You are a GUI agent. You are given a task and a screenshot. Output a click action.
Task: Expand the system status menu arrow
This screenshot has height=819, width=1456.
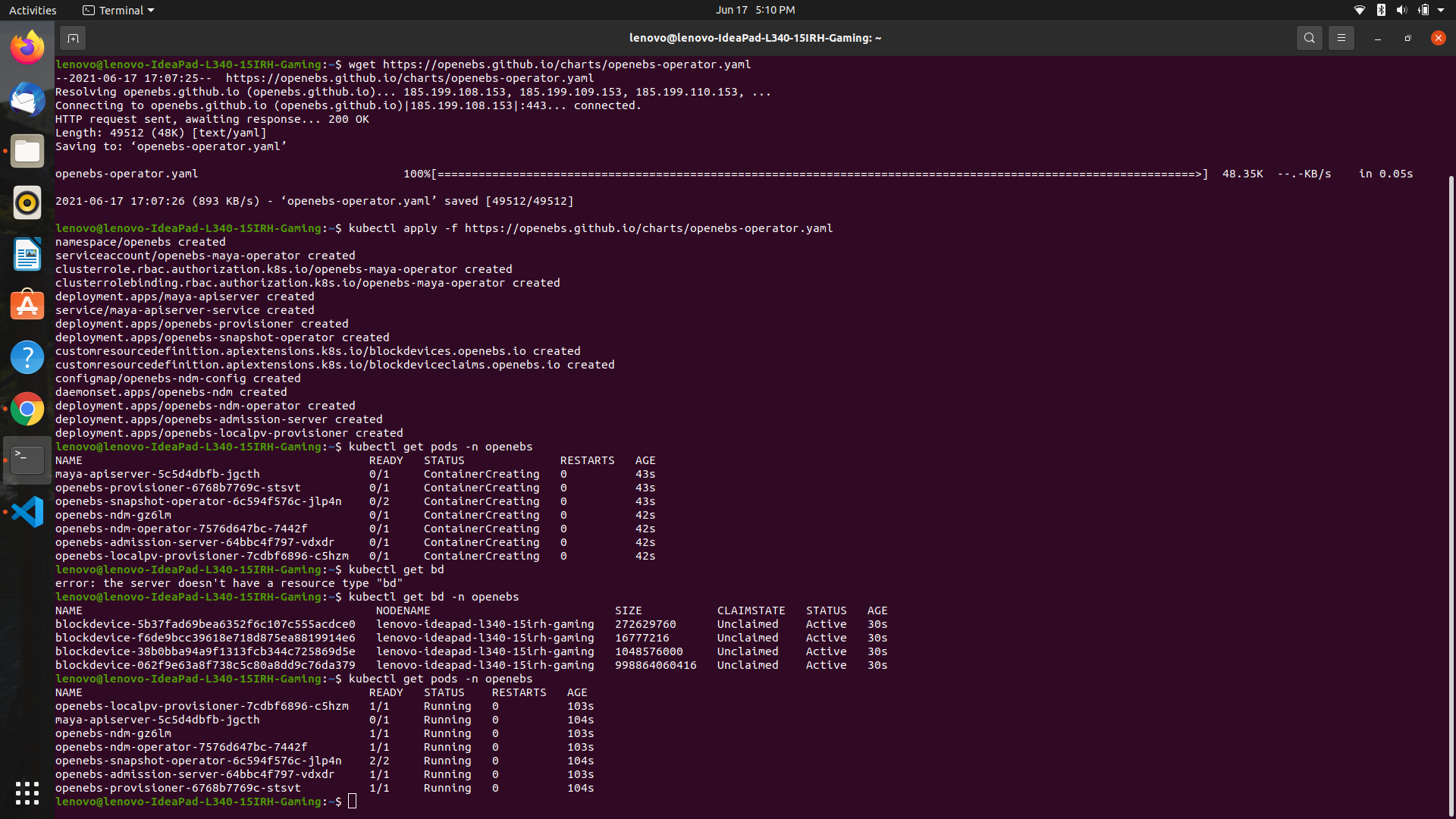tap(1441, 10)
